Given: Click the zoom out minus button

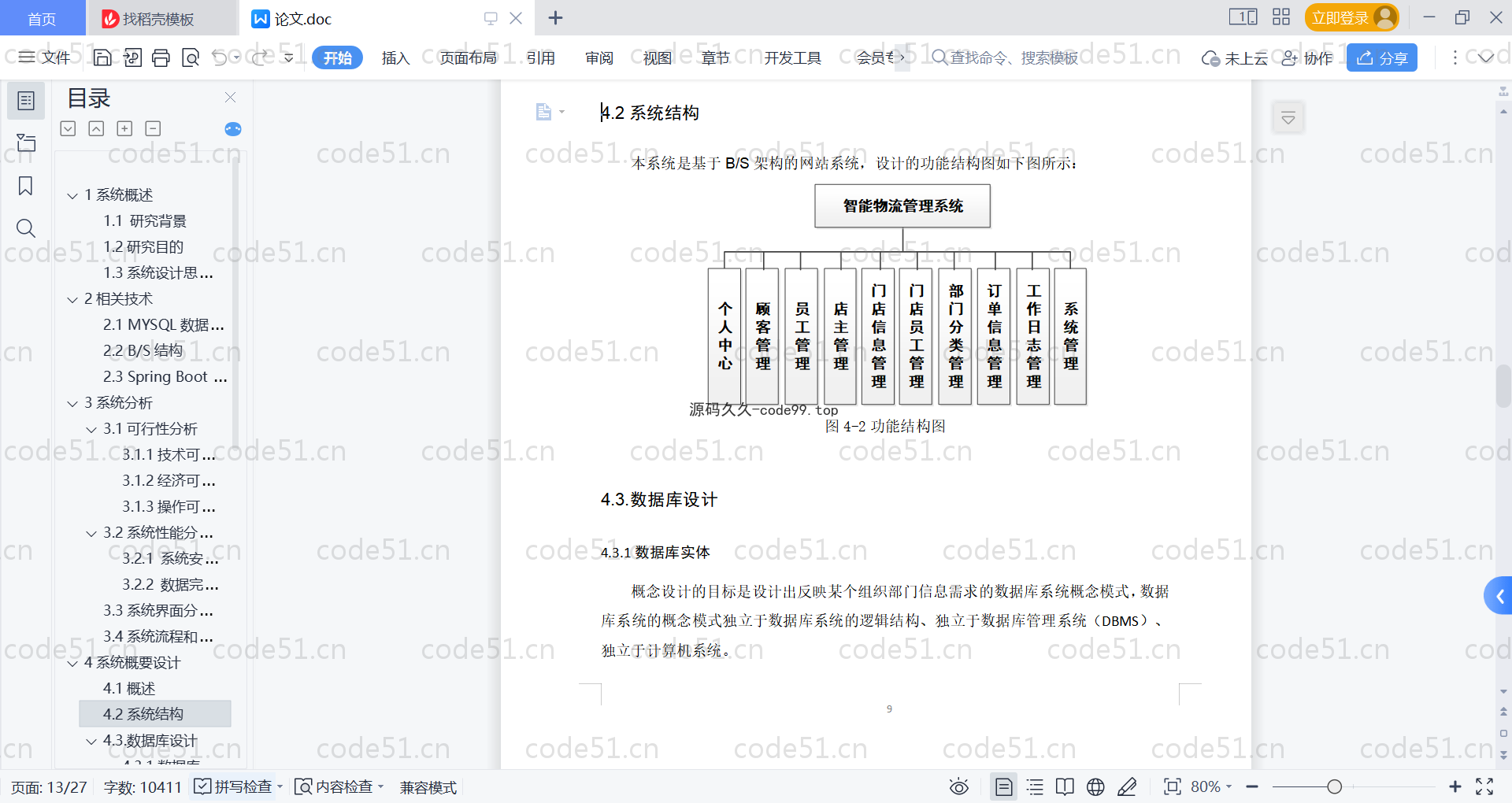Looking at the screenshot, I should 1252,786.
